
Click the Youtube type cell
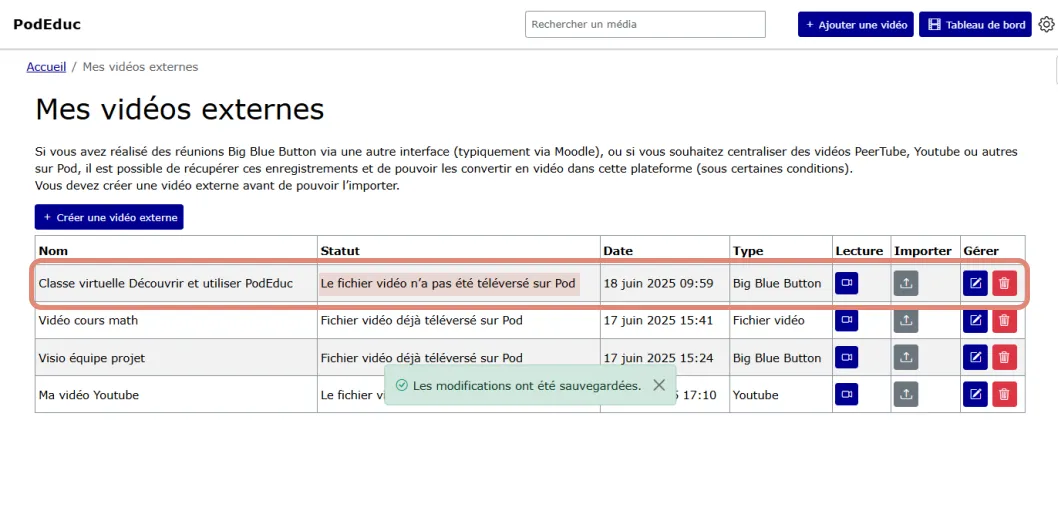pos(780,395)
